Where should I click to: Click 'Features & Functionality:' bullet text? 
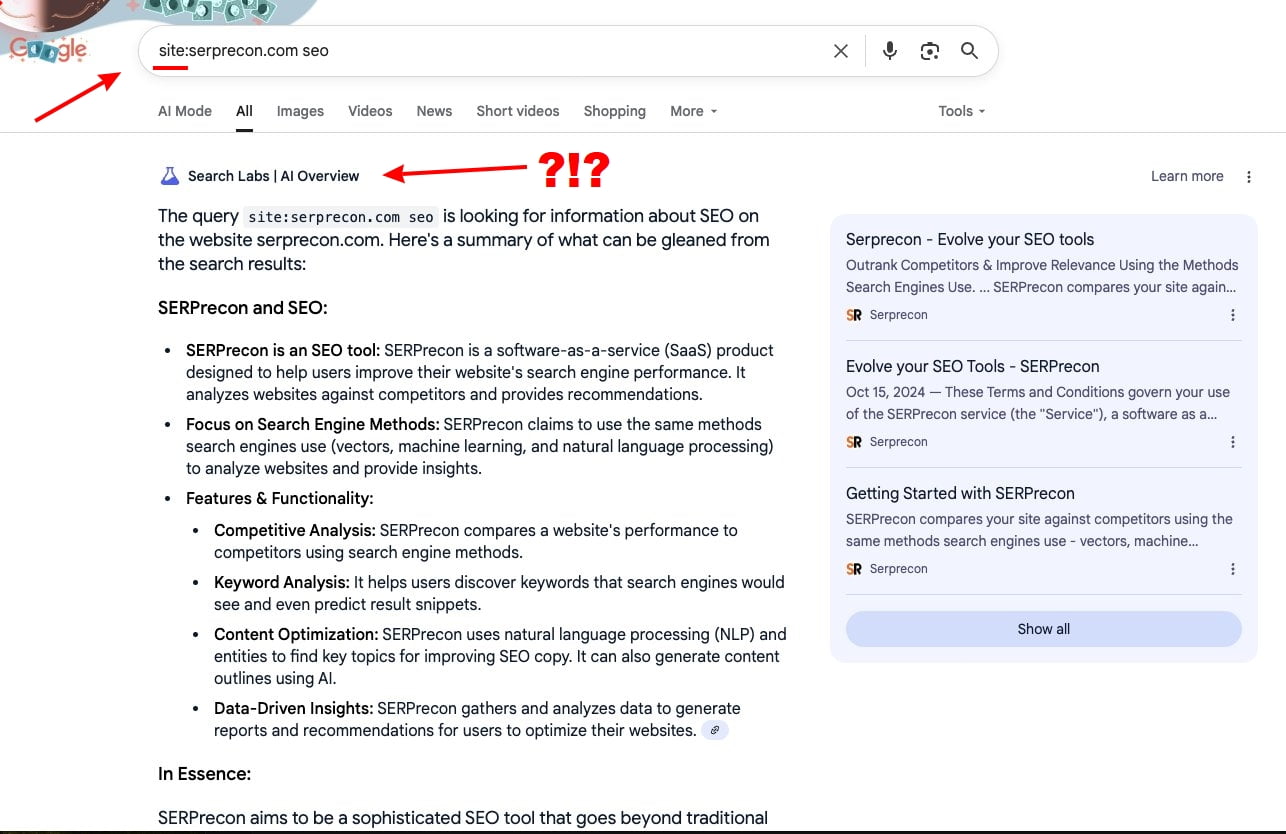coord(279,498)
